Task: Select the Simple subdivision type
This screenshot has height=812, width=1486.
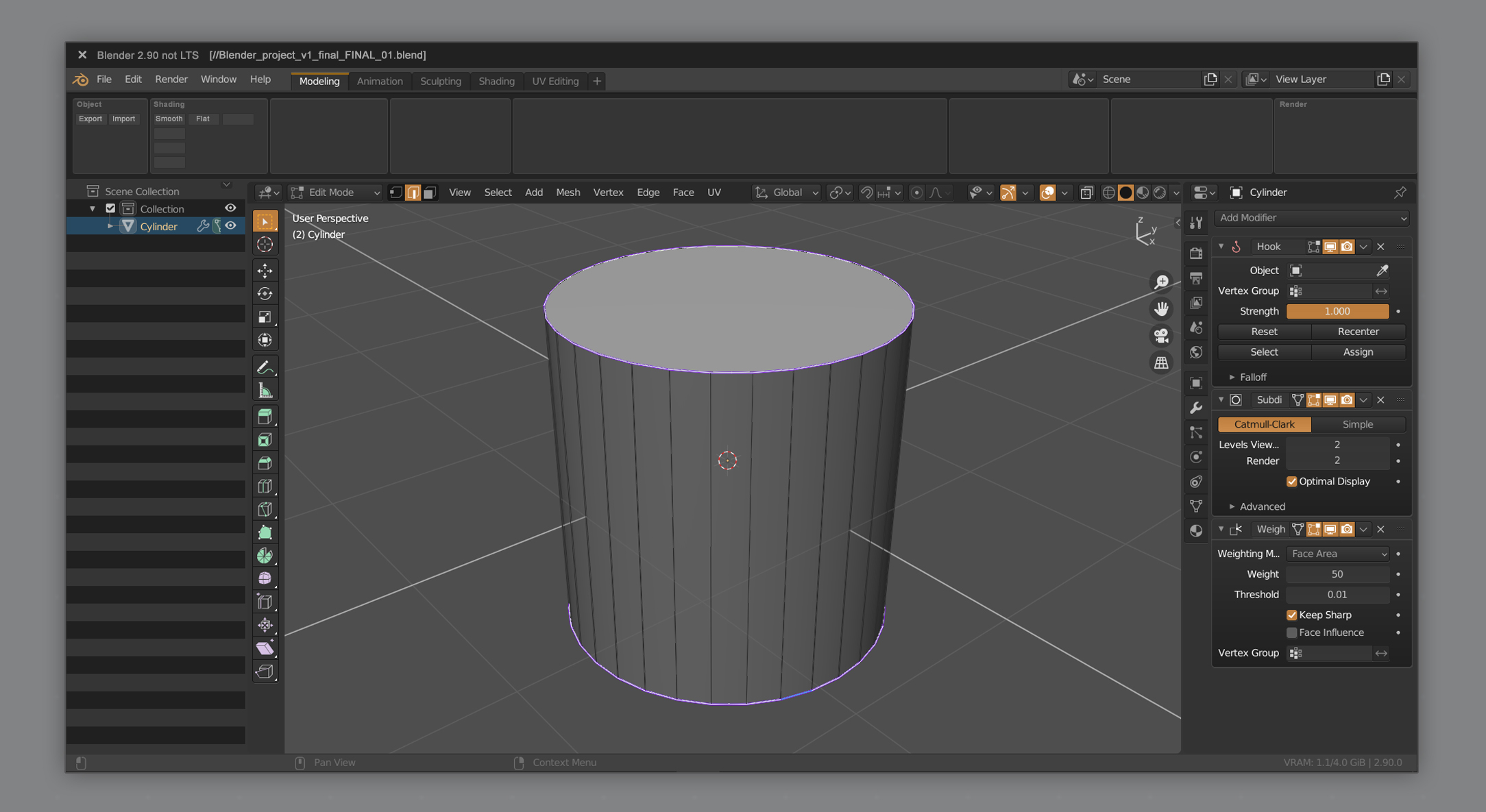Action: pyautogui.click(x=1358, y=424)
